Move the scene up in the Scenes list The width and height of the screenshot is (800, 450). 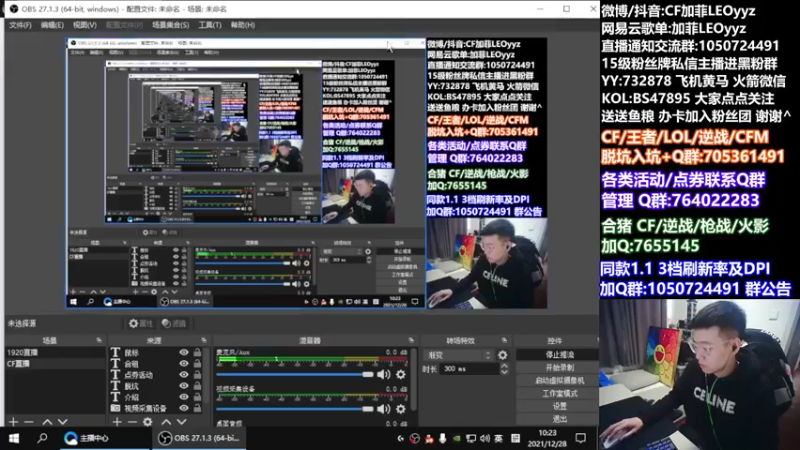click(x=47, y=422)
